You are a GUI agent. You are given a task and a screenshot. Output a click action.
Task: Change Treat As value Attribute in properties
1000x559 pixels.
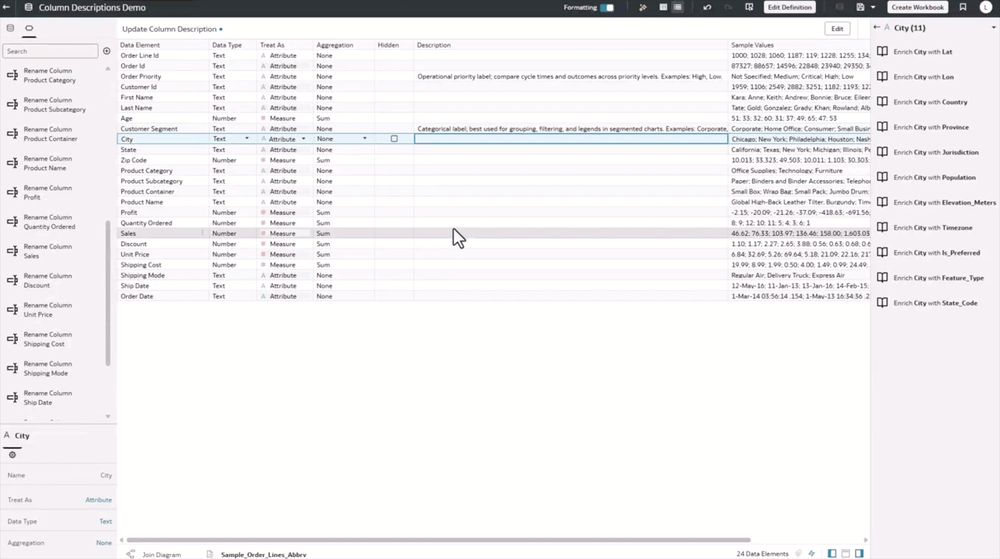pos(98,500)
